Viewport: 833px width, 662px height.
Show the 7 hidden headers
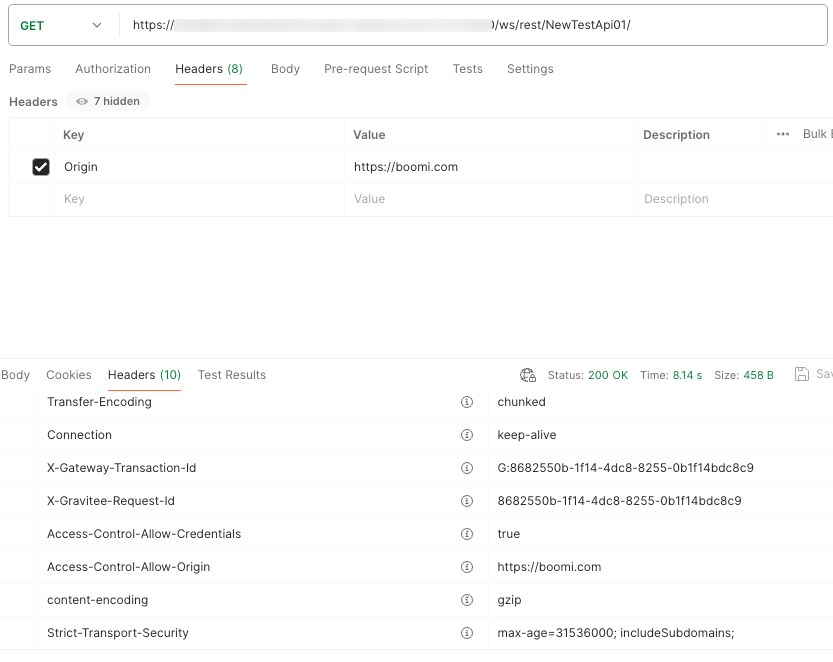[108, 101]
